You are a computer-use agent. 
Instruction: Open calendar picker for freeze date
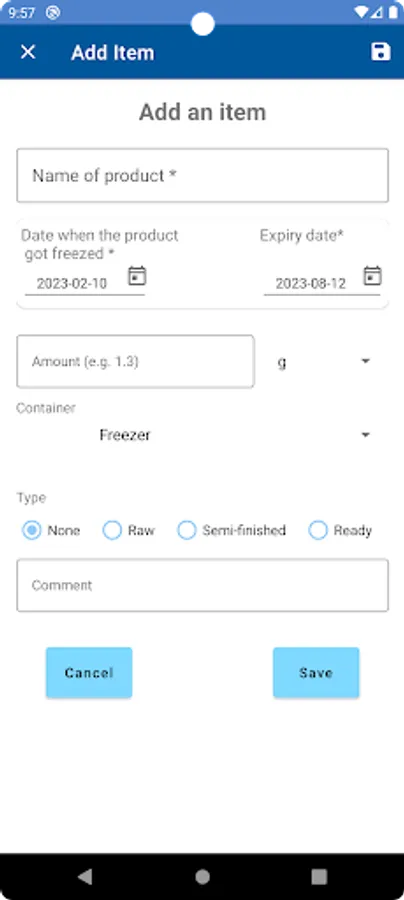pos(137,276)
